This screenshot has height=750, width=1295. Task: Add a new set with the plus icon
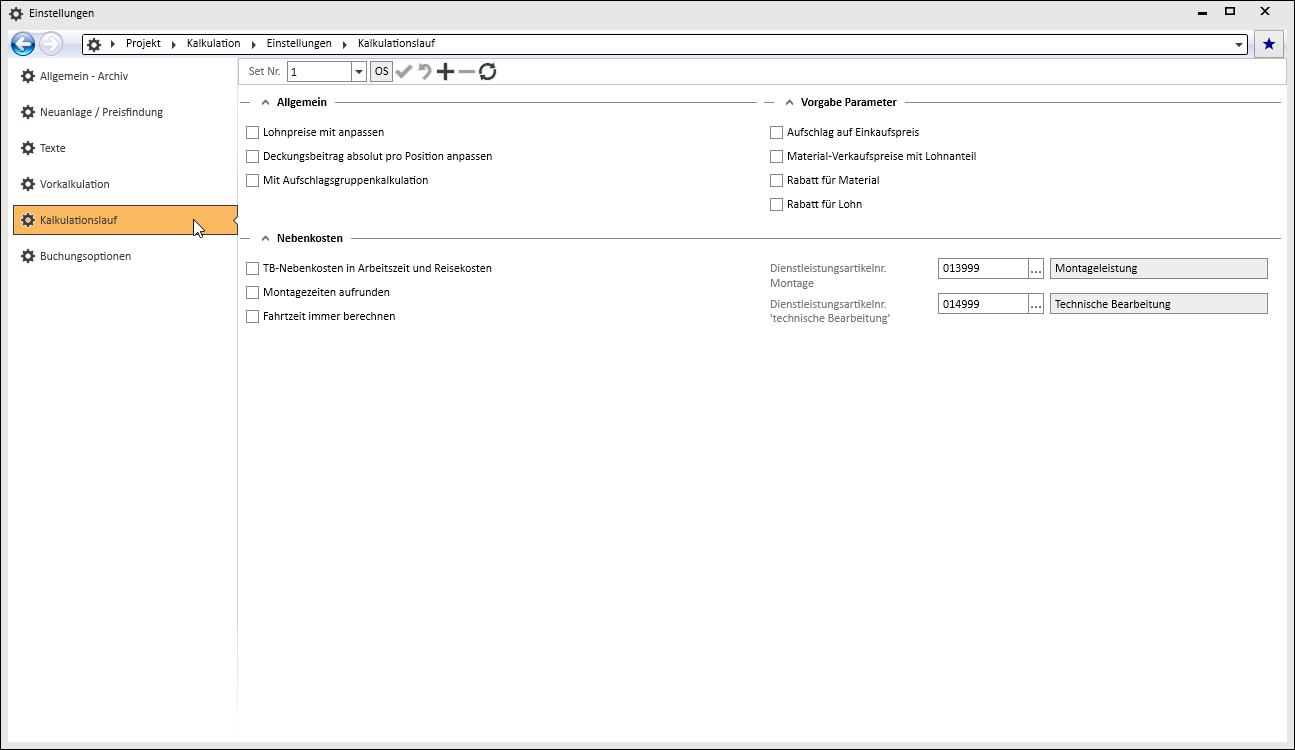pos(446,71)
